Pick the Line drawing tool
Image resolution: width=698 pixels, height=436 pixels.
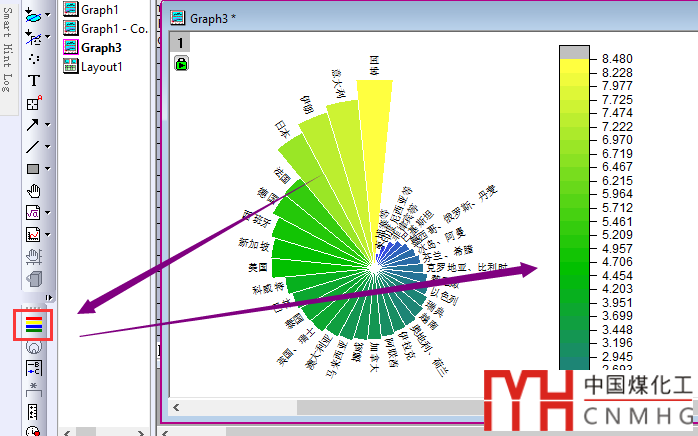click(33, 147)
